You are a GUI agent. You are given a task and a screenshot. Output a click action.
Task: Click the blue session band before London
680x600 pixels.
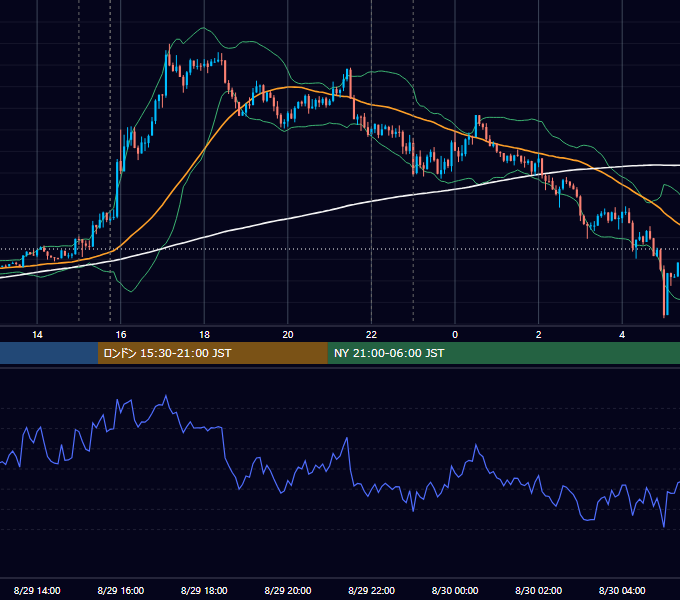coord(49,353)
